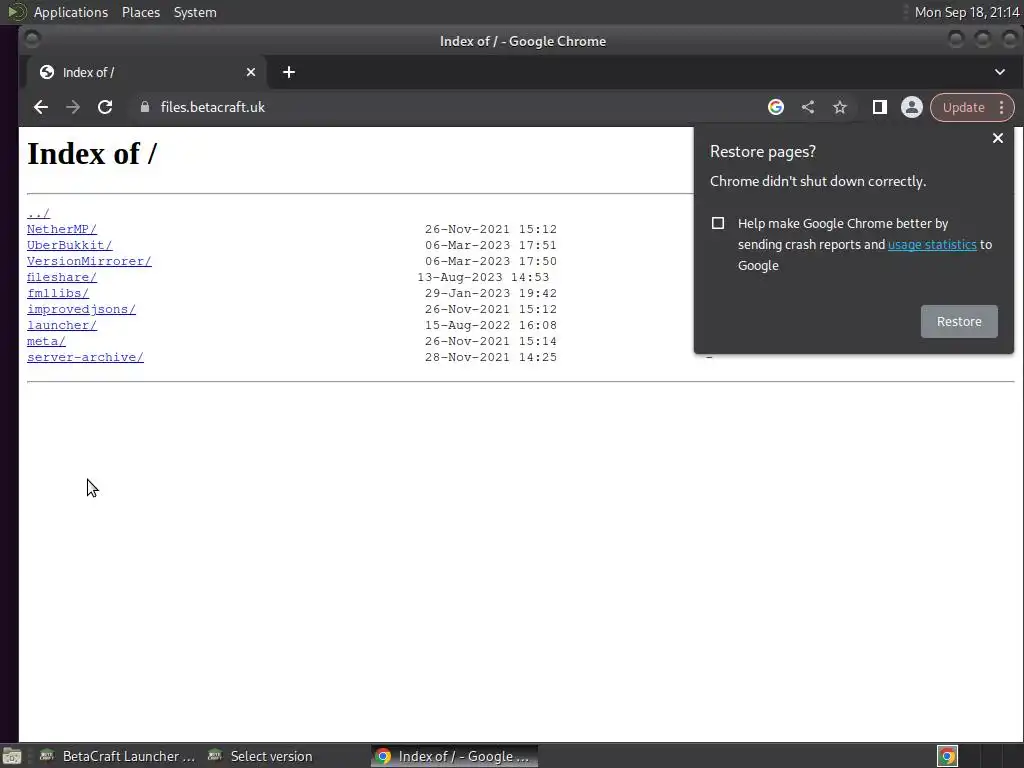Click "Chrome didn't shut down correctly" text
Screen dimensions: 1024x768
tap(818, 182)
